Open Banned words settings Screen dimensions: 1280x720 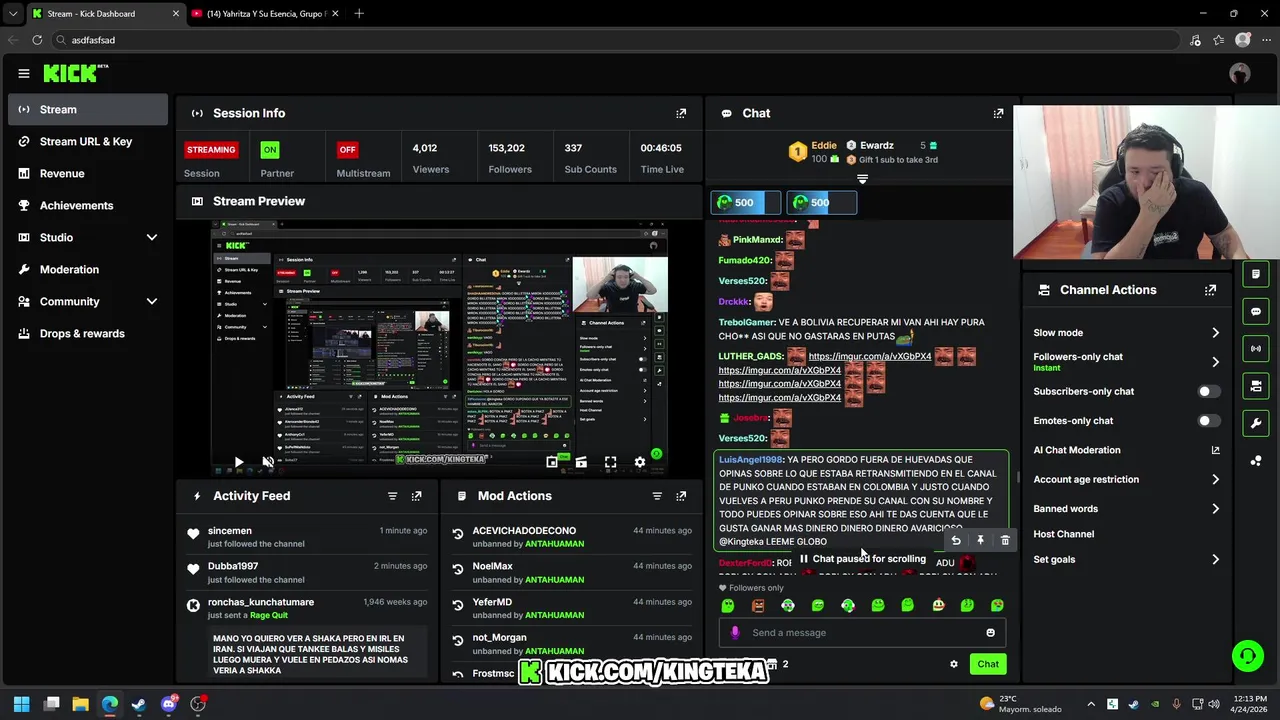click(x=1127, y=509)
